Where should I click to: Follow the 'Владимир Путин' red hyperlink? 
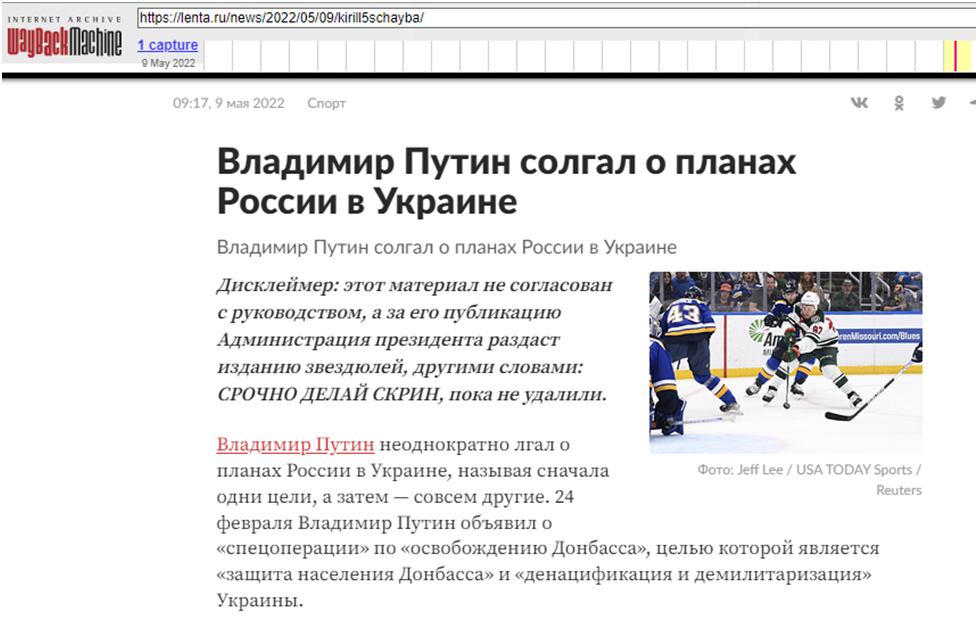[x=295, y=444]
